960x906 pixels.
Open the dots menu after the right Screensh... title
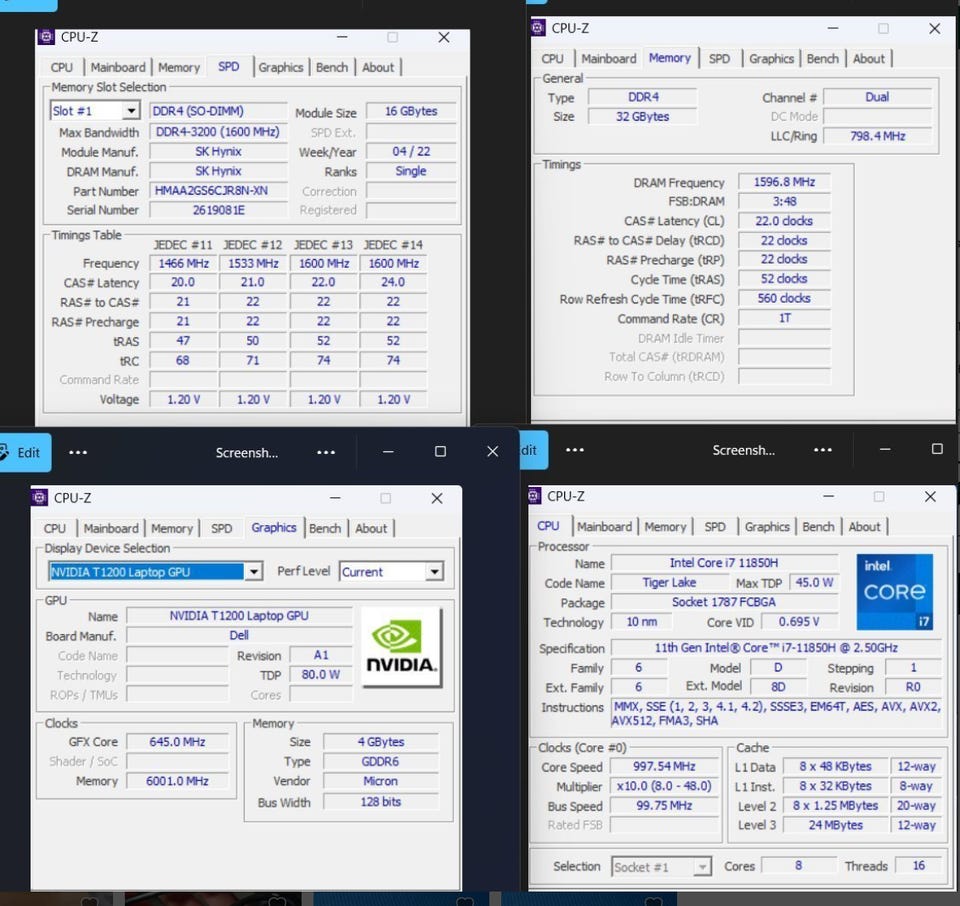click(x=822, y=450)
